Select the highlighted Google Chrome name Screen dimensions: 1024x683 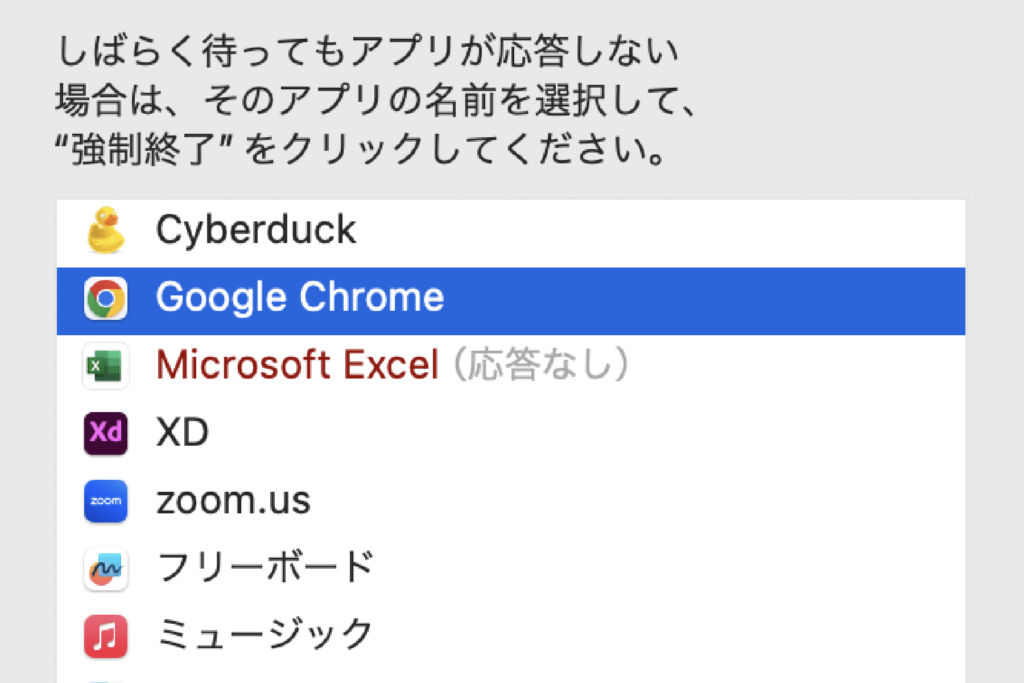(300, 299)
